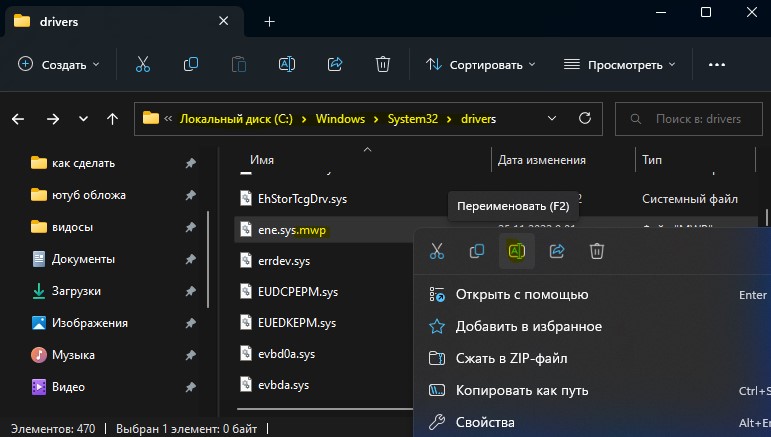Click the drivers breadcrumb segment

coord(478,119)
